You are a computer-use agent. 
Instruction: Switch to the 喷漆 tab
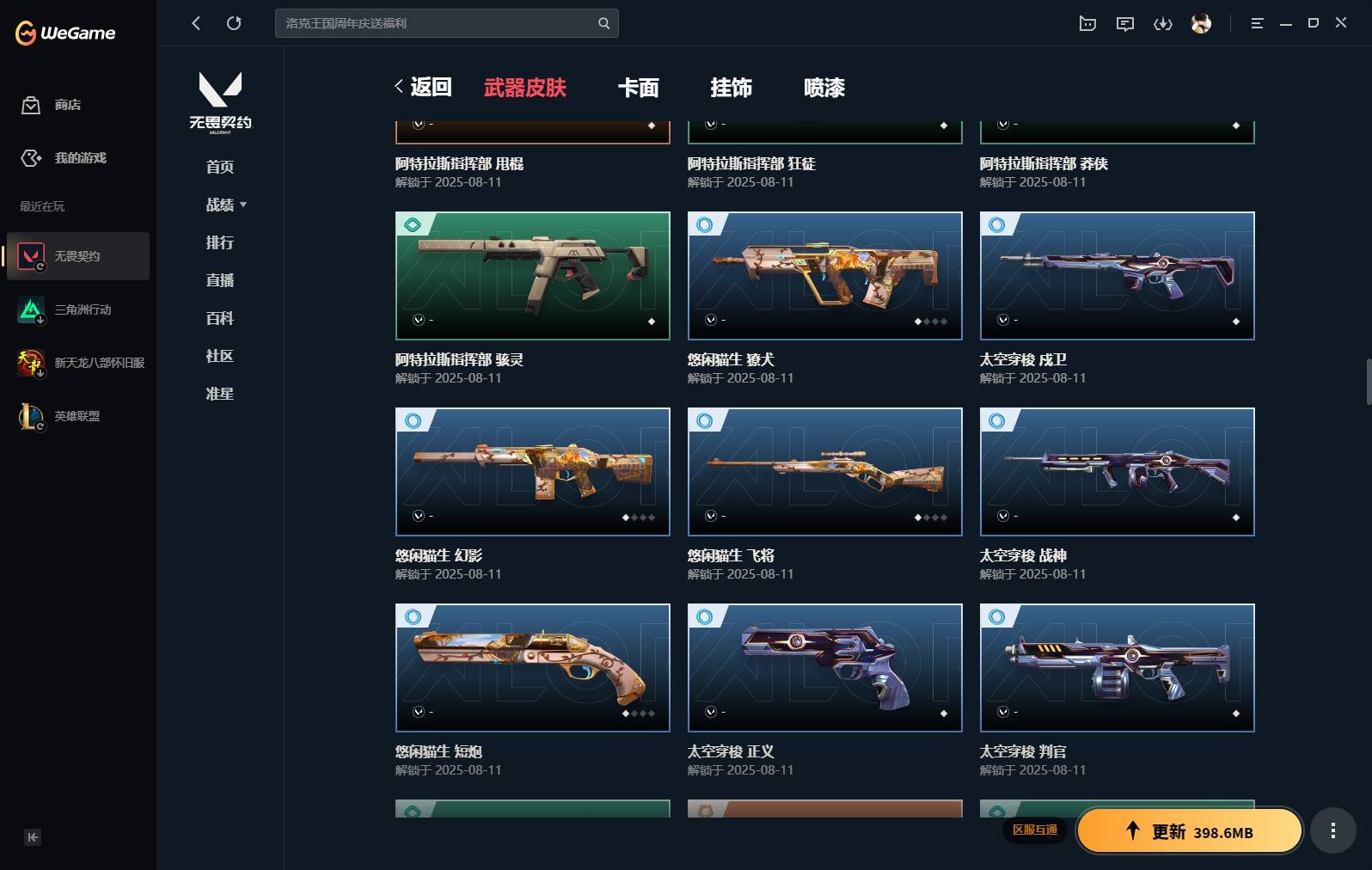coord(824,88)
